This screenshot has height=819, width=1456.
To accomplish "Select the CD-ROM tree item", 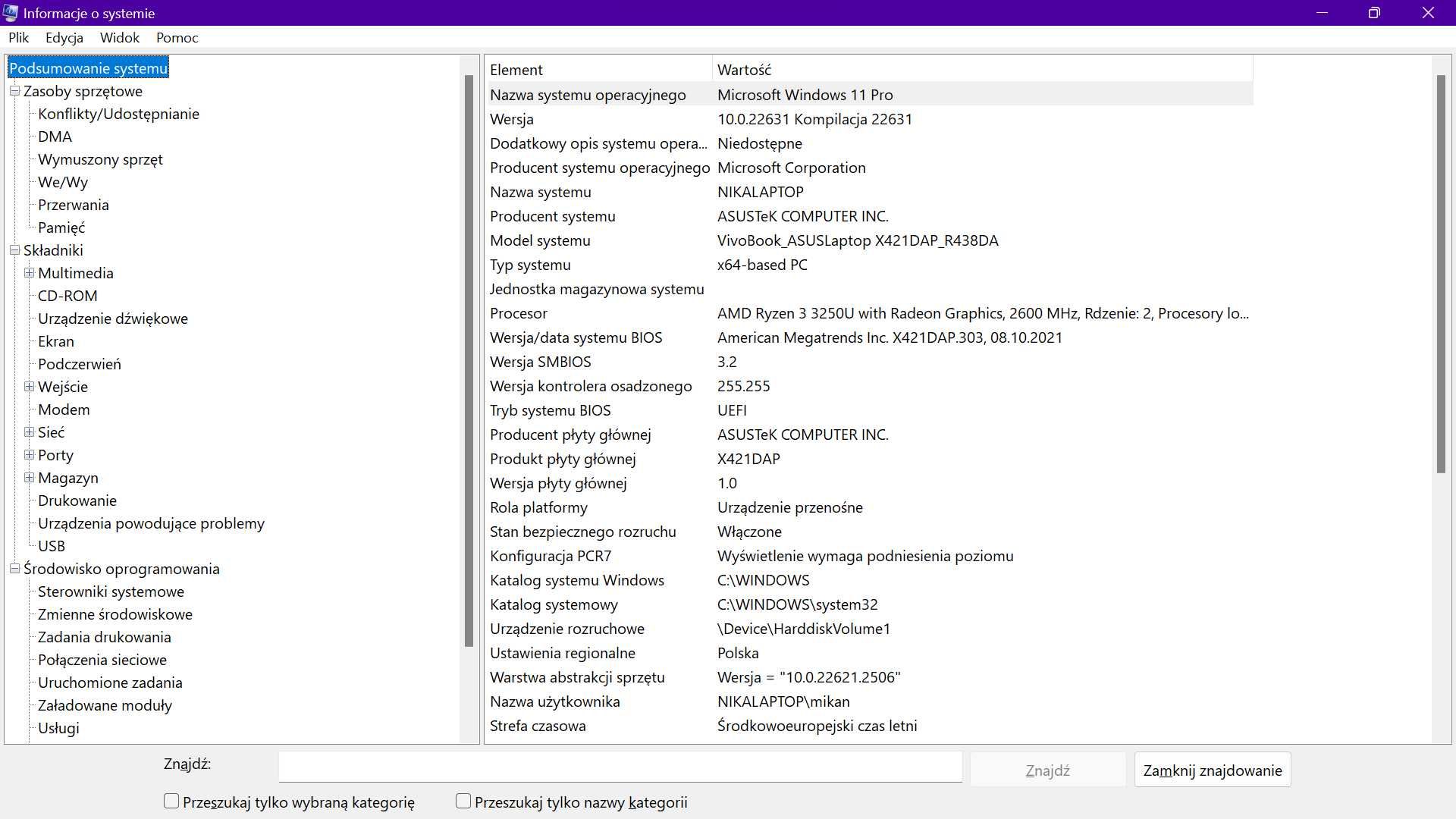I will coord(68,296).
